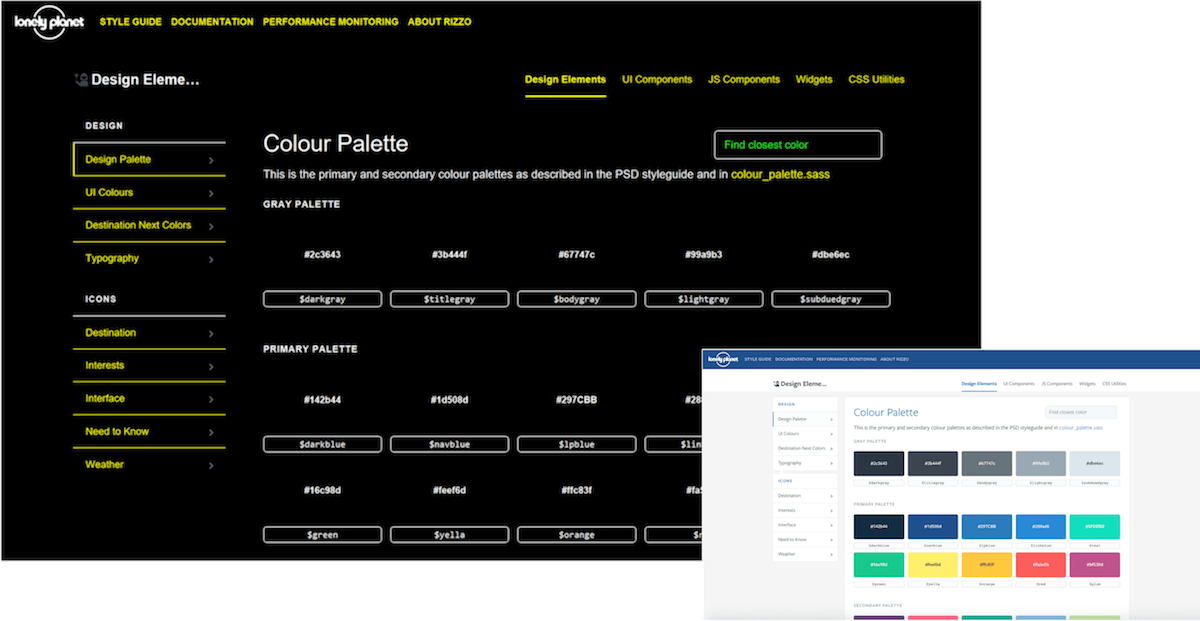The height and width of the screenshot is (621, 1200).
Task: Expand the Interface chevron in the black window
Action: [211, 400]
